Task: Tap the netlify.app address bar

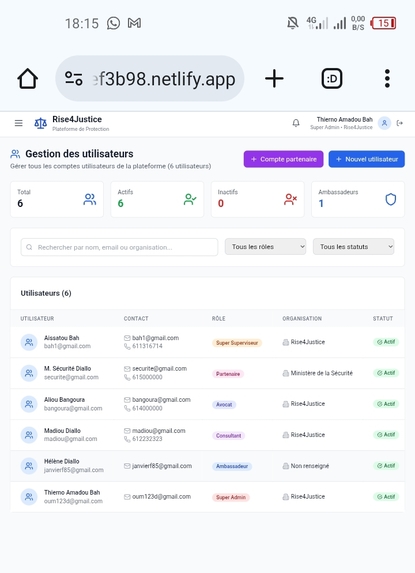Action: [x=150, y=79]
